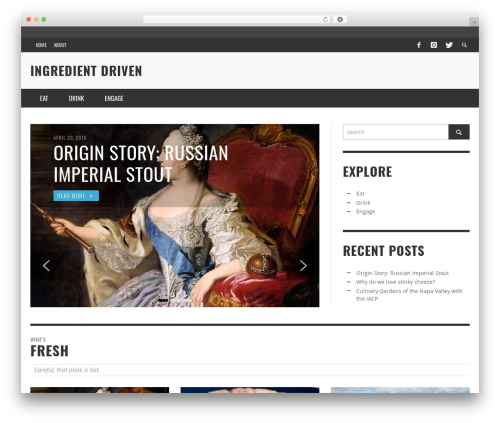Open recent post Origin Story Russian Imperial Stout
The image size is (500, 423).
(402, 273)
